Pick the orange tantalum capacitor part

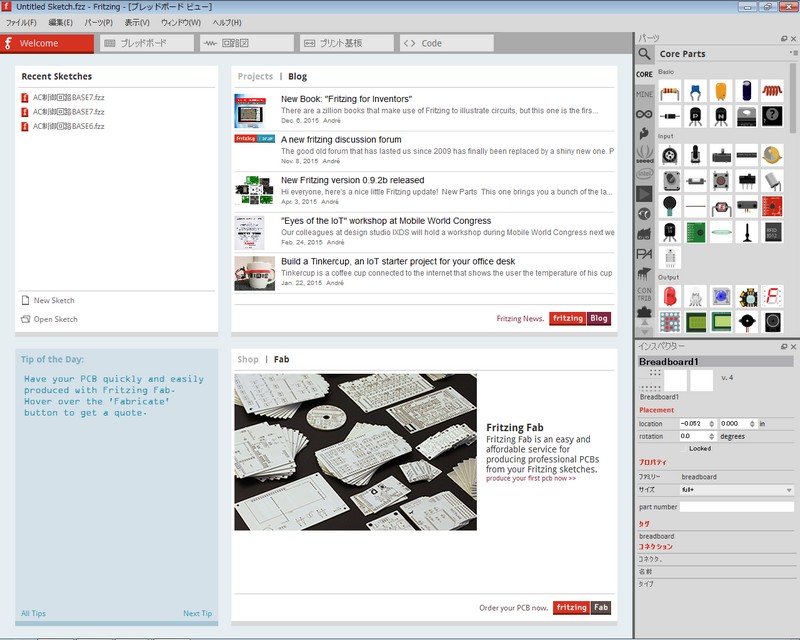point(721,92)
